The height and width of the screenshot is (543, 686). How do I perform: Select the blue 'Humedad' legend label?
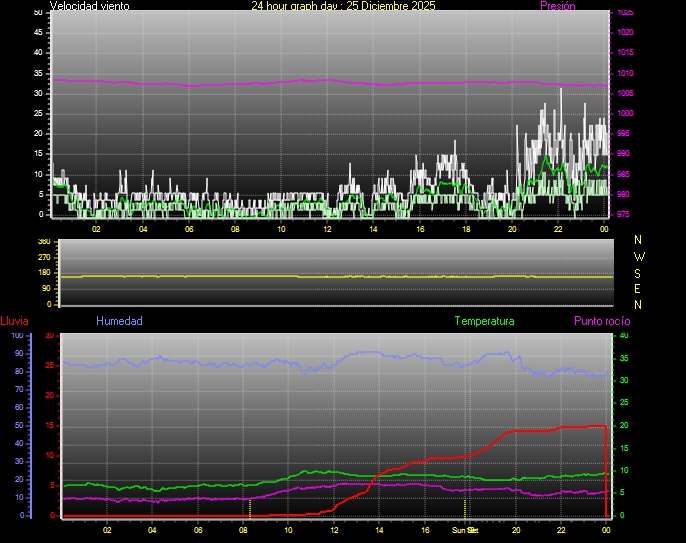(119, 321)
